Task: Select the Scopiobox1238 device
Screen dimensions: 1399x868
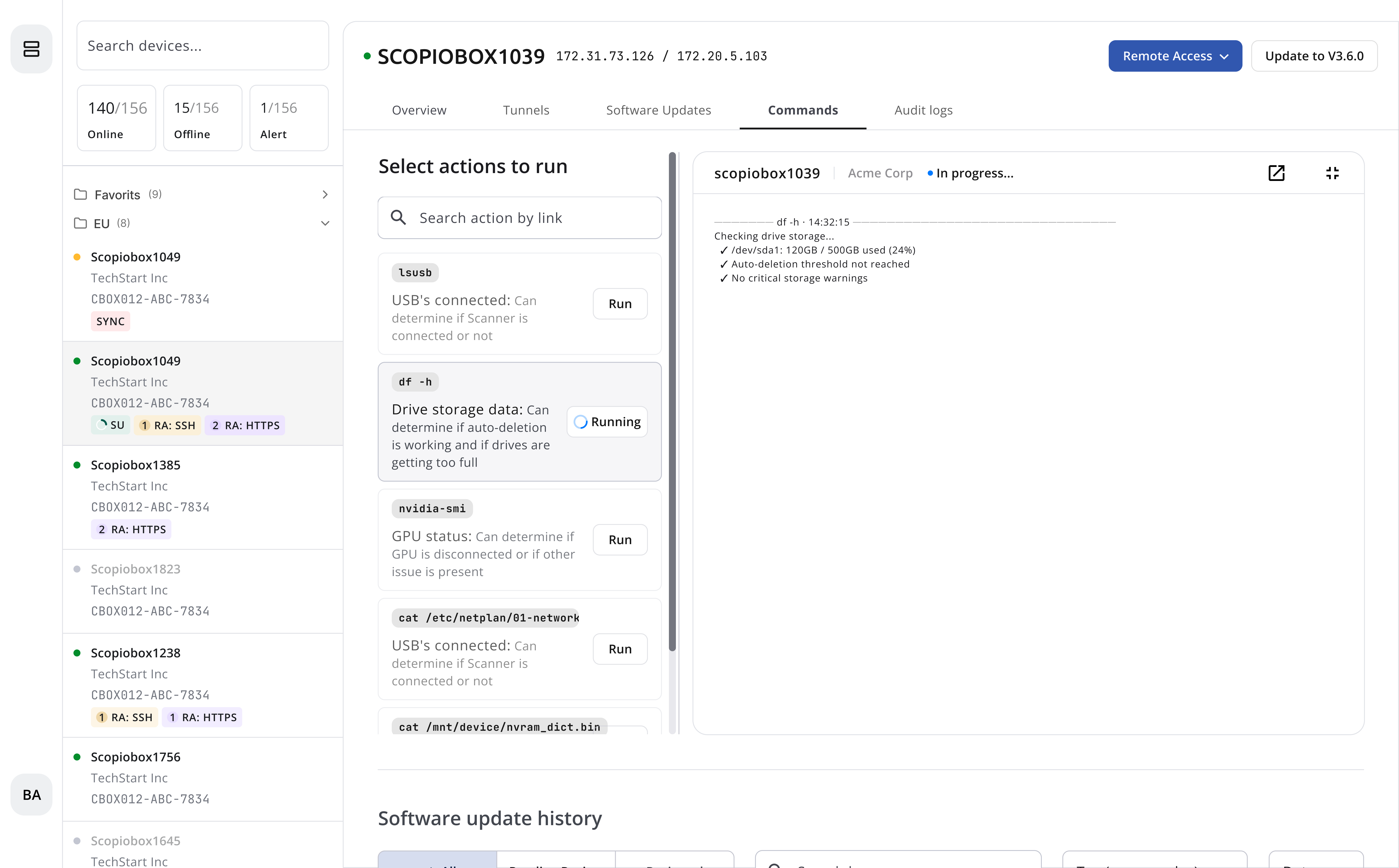Action: click(x=203, y=686)
